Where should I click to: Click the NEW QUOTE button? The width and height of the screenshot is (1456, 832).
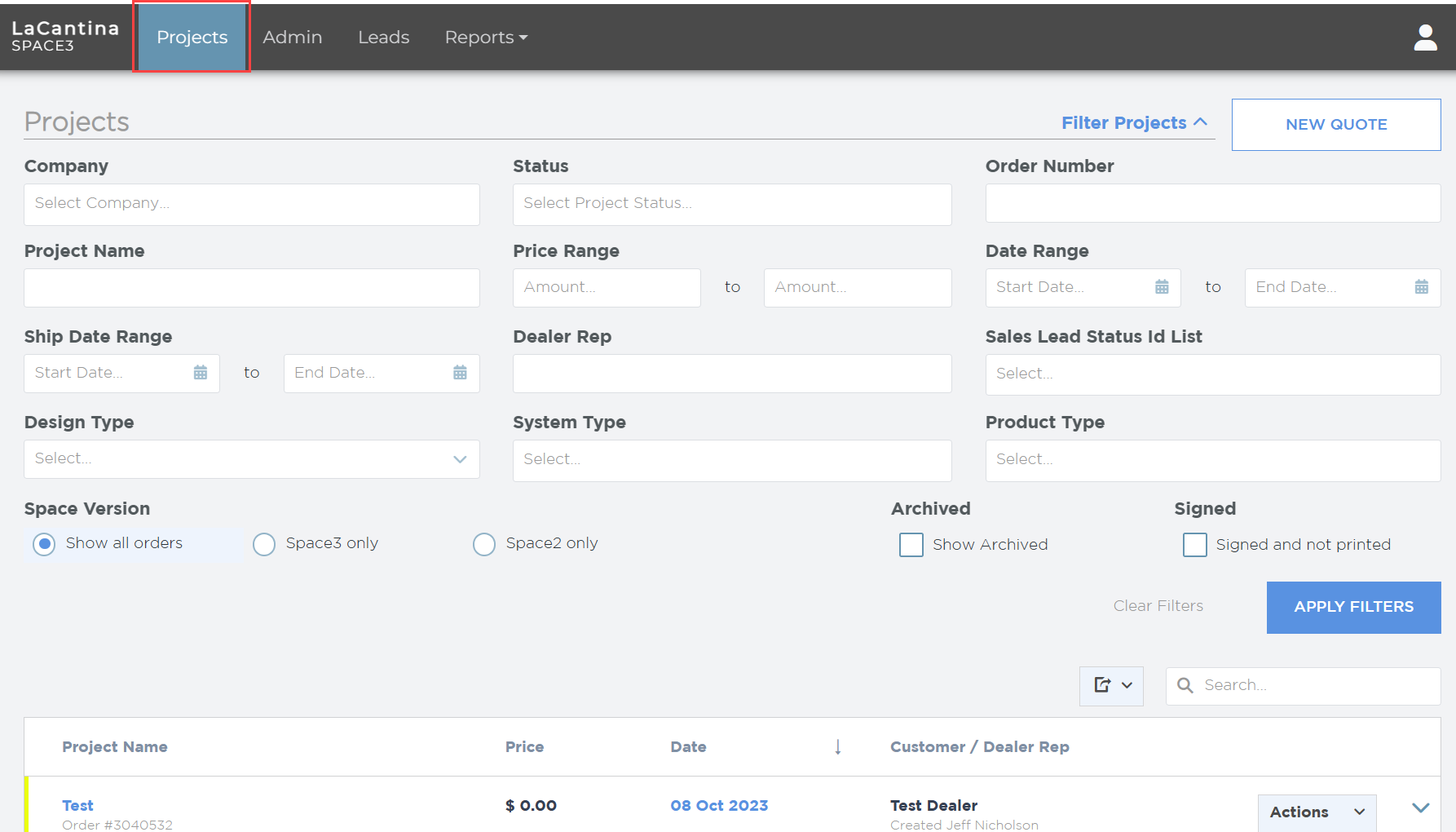tap(1336, 125)
